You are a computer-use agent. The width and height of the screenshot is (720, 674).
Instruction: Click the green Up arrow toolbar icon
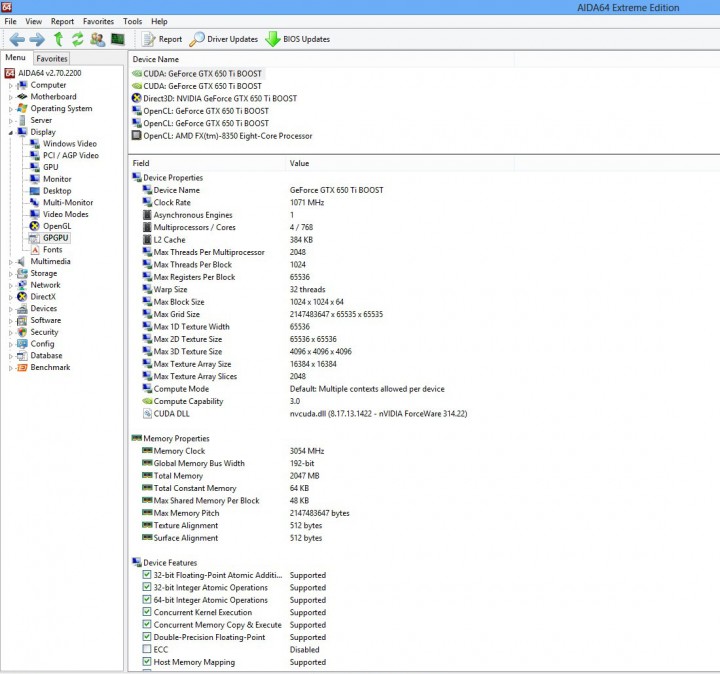(x=58, y=39)
